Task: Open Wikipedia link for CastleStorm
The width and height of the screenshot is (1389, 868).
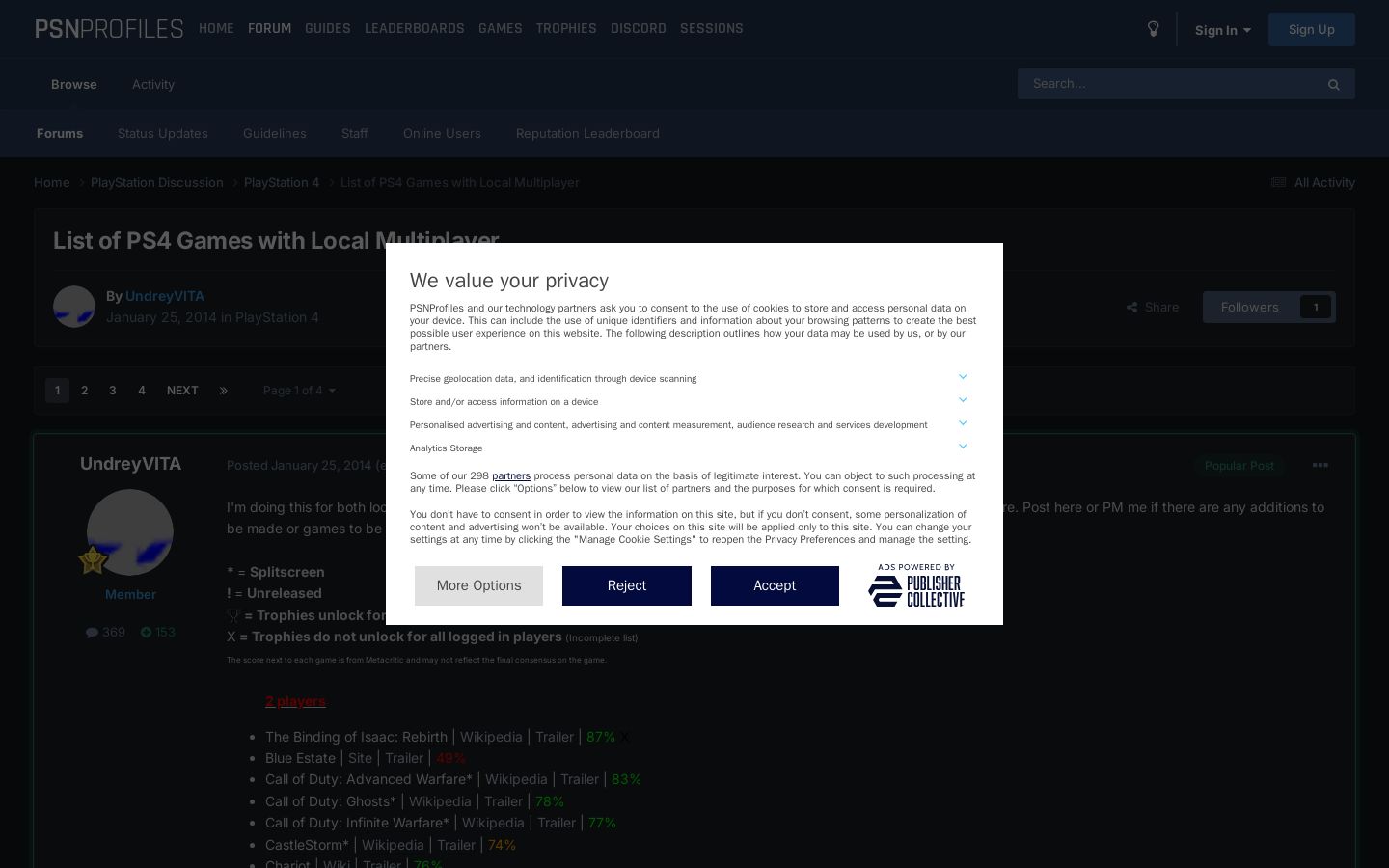Action: pyautogui.click(x=393, y=845)
